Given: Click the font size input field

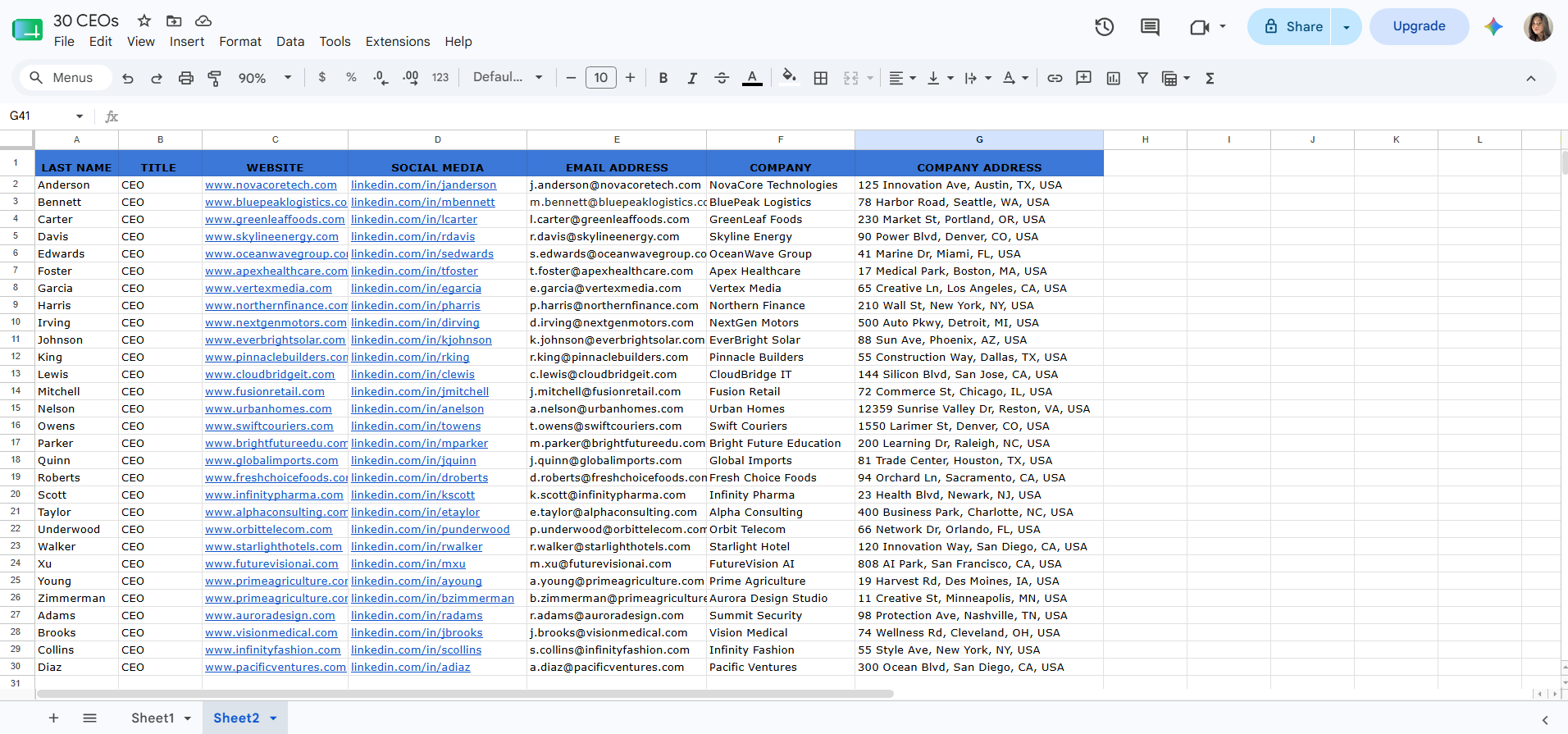Looking at the screenshot, I should [x=600, y=78].
